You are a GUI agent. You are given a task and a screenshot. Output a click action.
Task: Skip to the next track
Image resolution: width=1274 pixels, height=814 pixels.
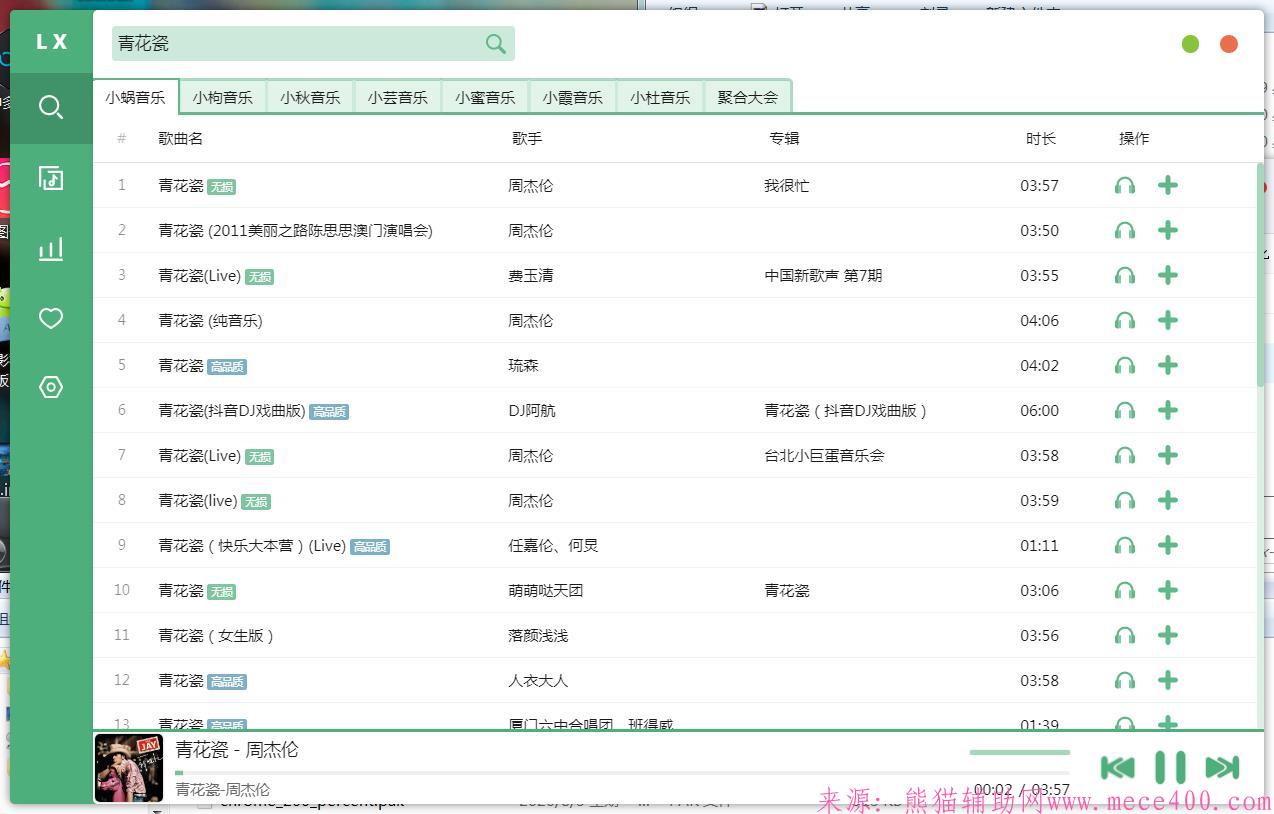tap(1222, 767)
